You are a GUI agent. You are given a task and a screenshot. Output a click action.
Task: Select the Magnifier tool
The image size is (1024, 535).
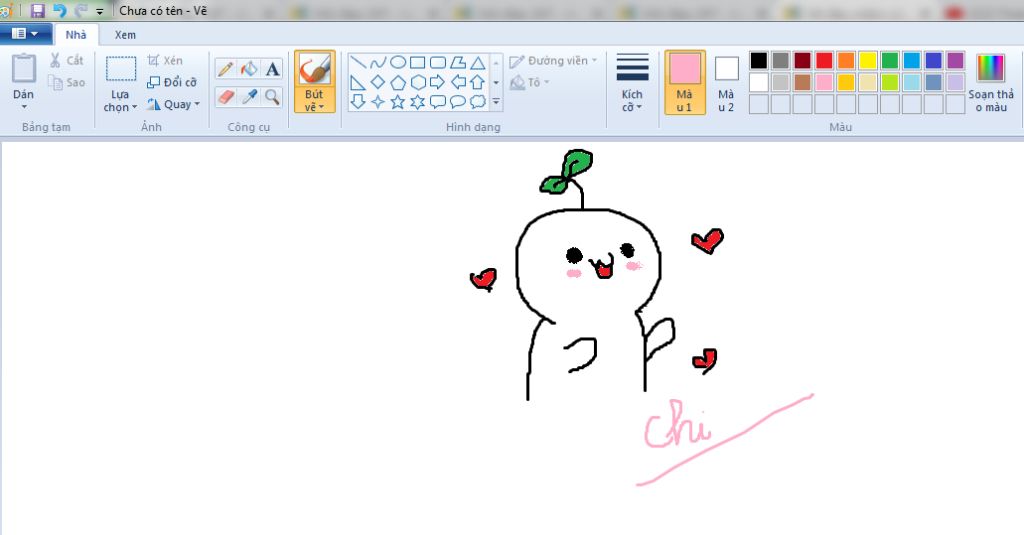pos(272,97)
